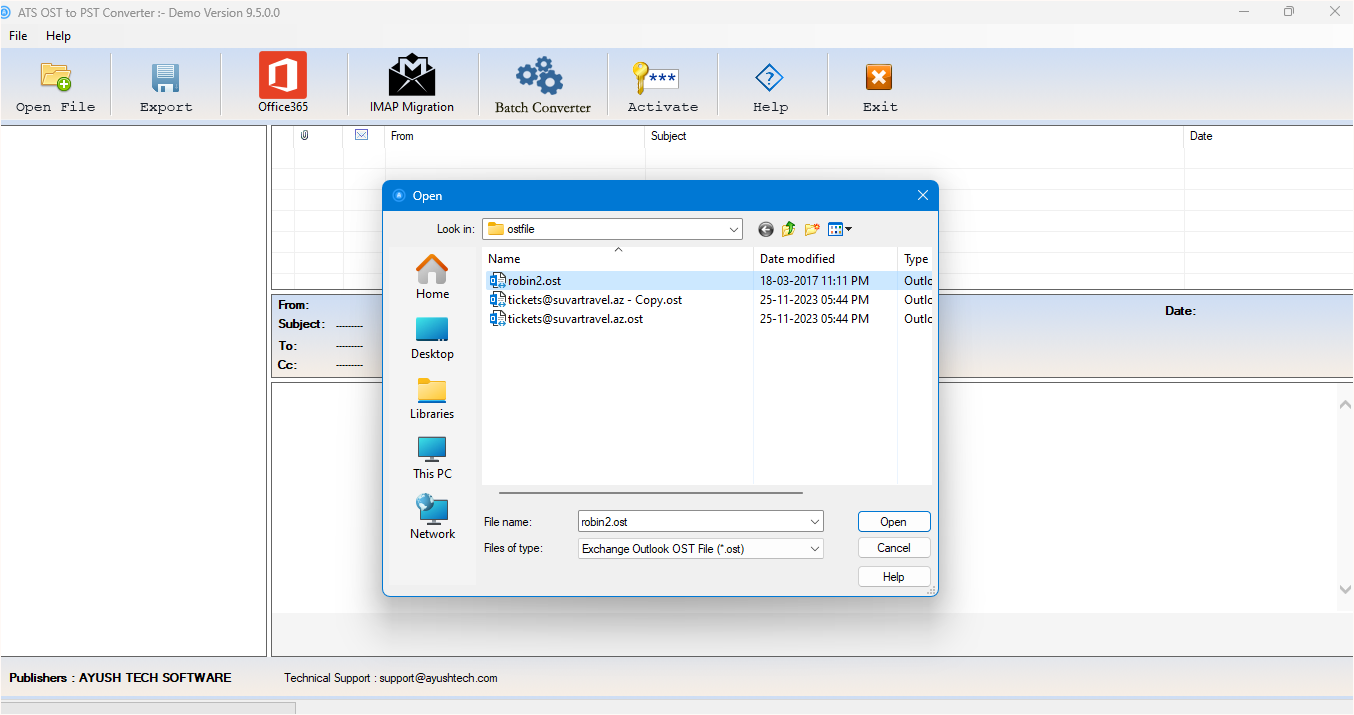Image resolution: width=1354 pixels, height=715 pixels.
Task: Click the preview pane scroll up arrow
Action: 1345,404
